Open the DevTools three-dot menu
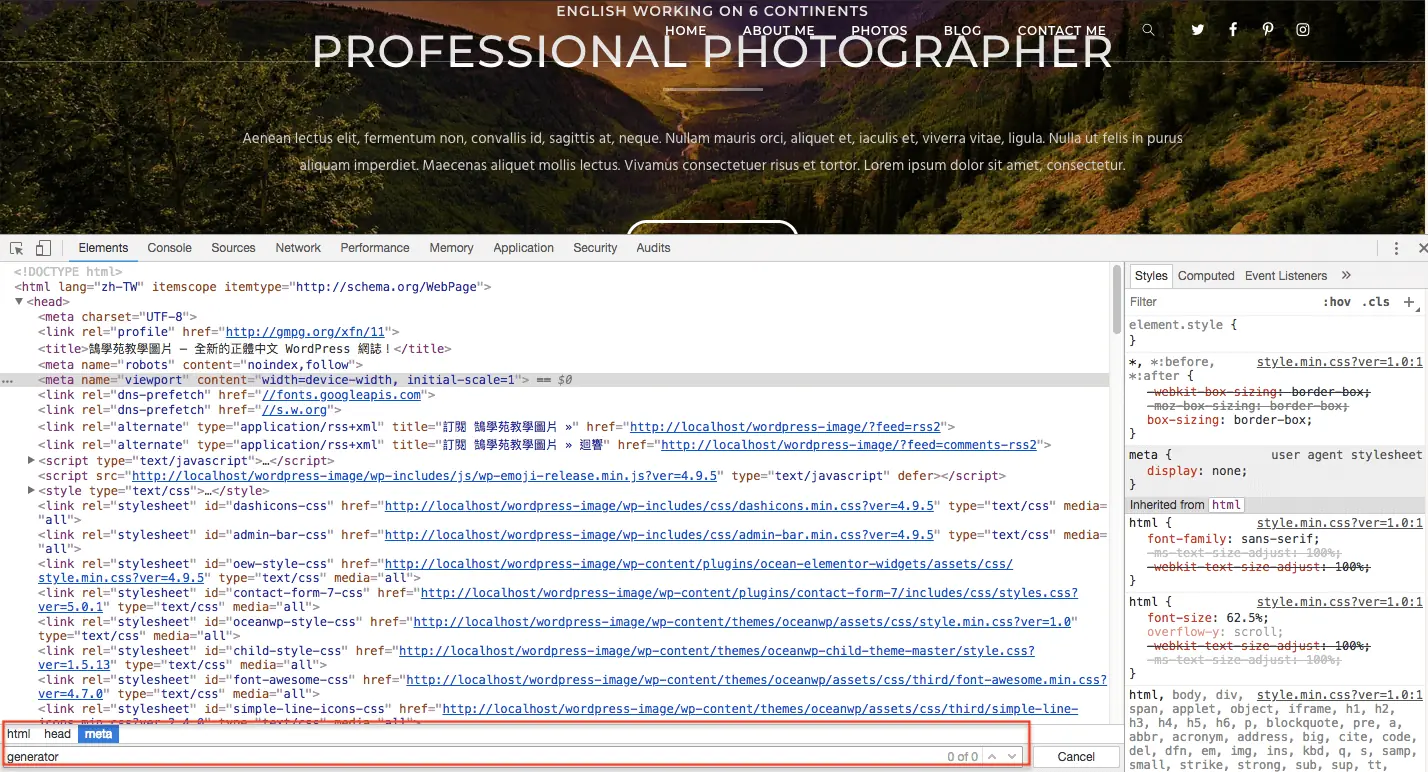This screenshot has height=772, width=1428. 1396,248
